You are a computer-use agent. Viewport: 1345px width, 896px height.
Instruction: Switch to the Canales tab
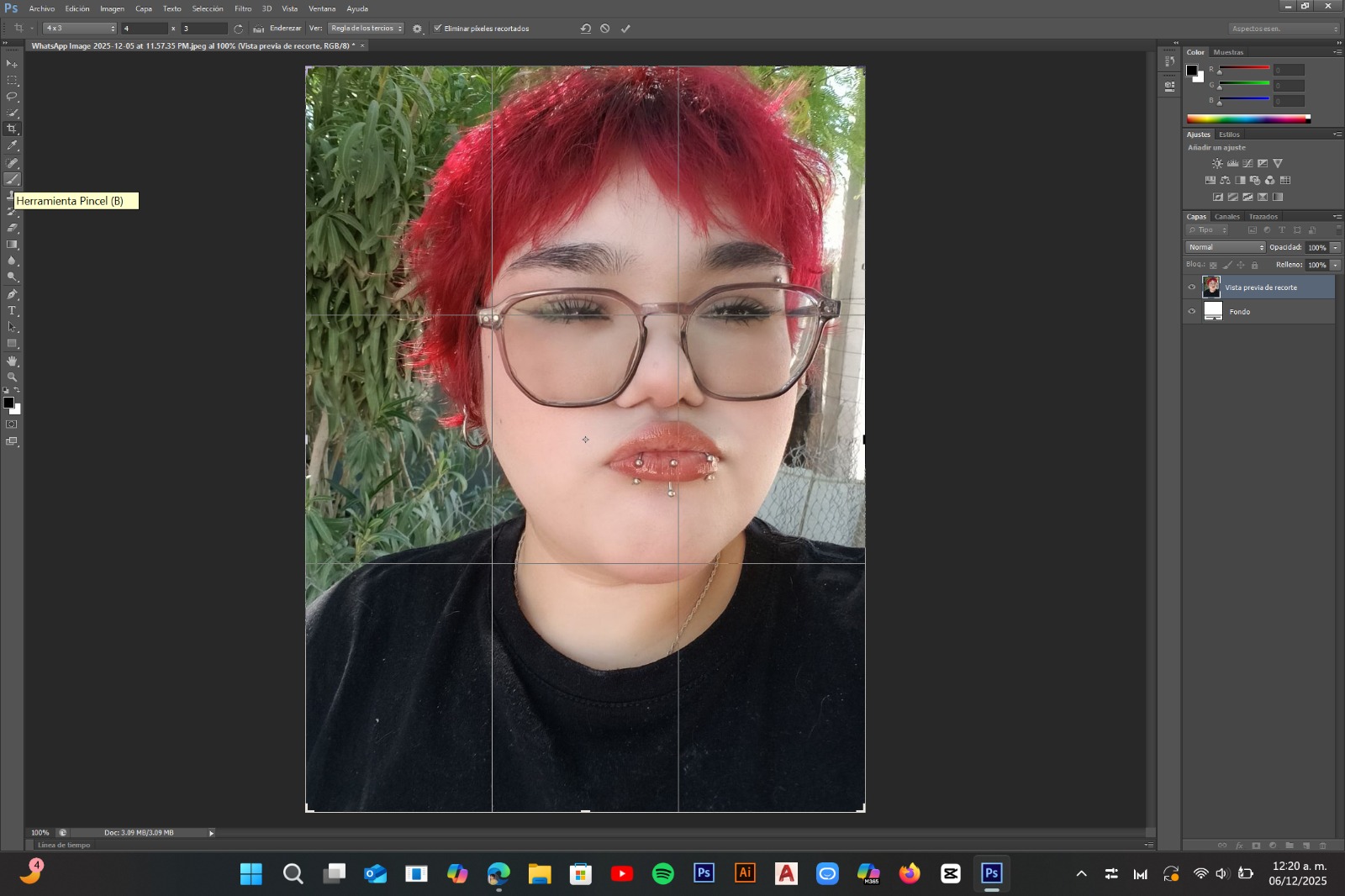1226,217
